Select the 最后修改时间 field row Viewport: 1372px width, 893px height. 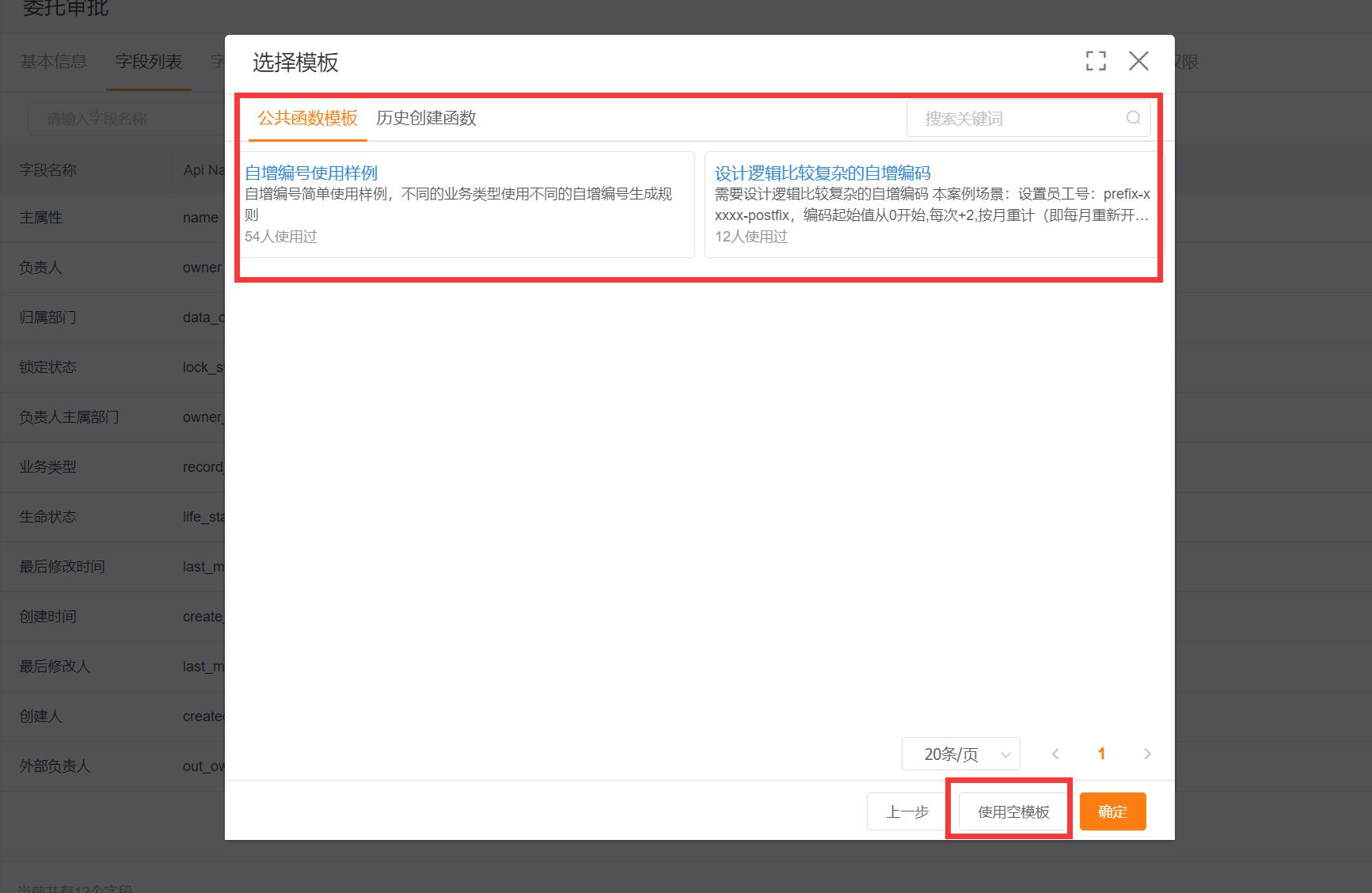pos(112,567)
